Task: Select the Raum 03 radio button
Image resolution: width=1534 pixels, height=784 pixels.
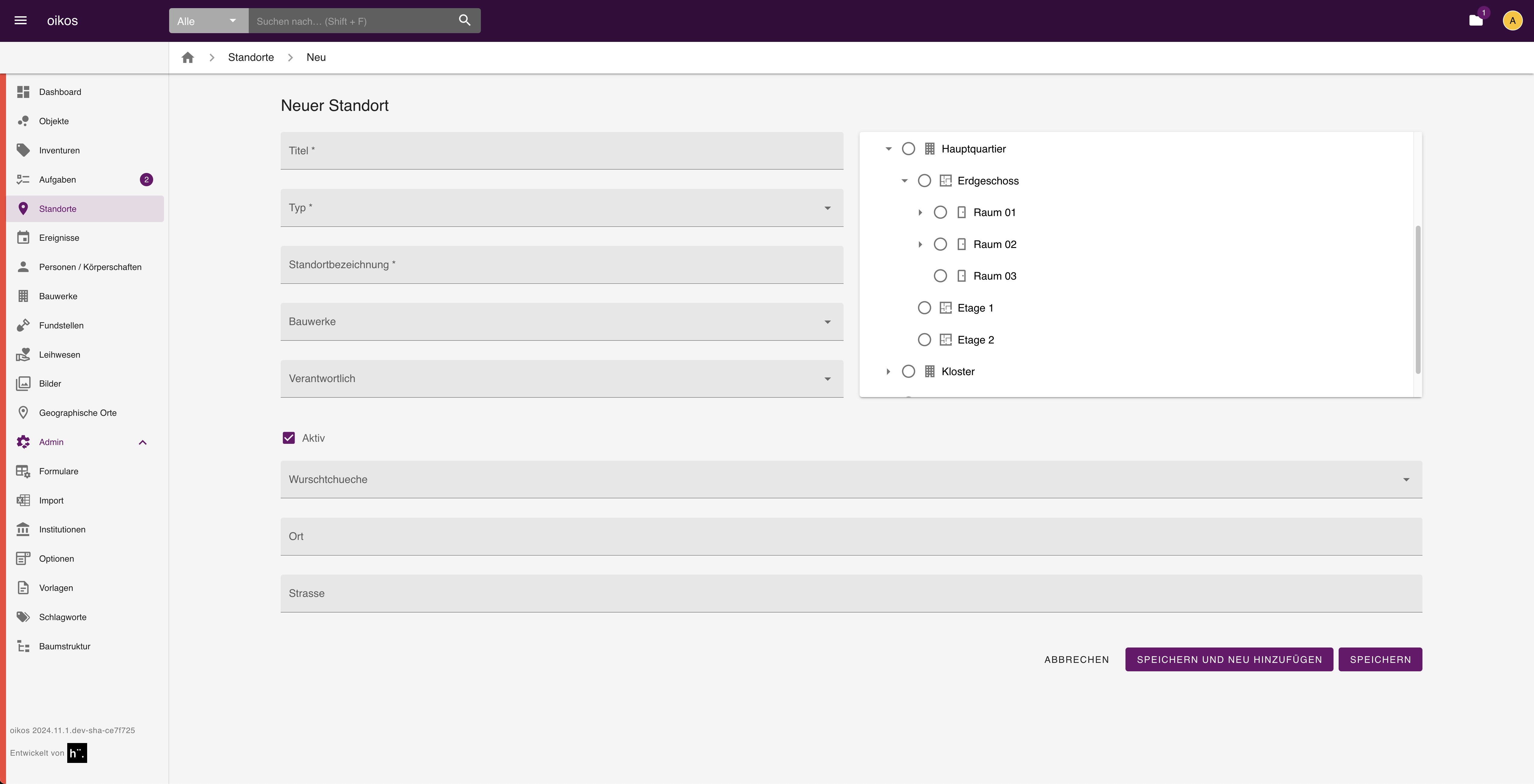Action: click(940, 276)
